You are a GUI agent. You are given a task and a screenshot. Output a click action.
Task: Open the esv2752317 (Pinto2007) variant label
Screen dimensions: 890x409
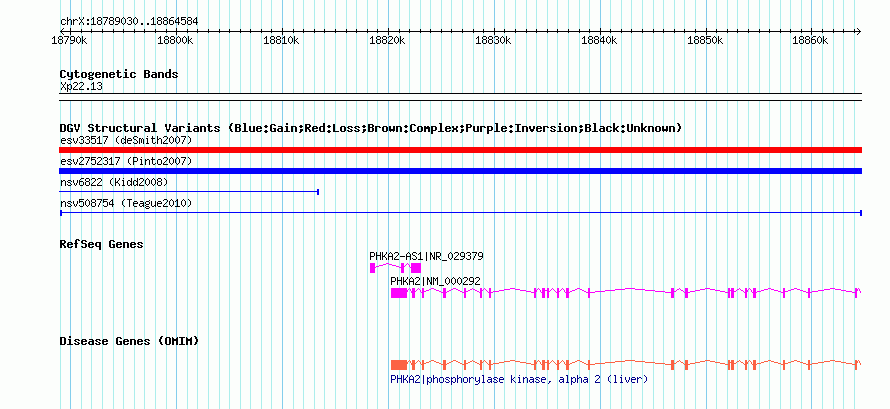126,162
